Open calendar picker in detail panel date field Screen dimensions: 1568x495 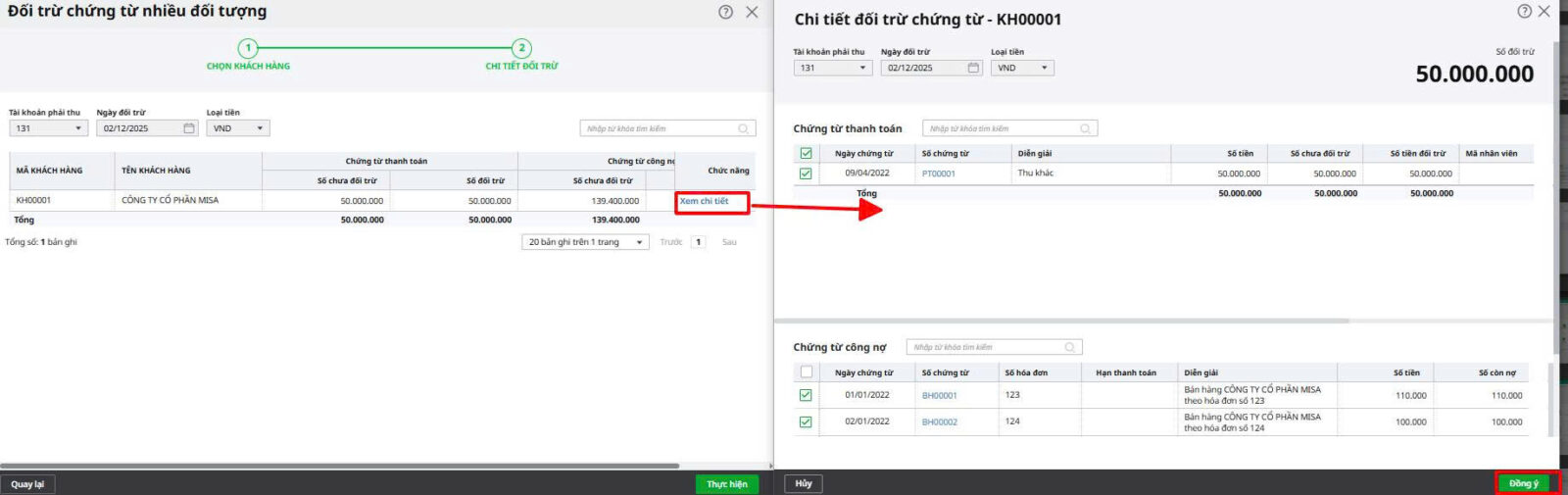[973, 68]
